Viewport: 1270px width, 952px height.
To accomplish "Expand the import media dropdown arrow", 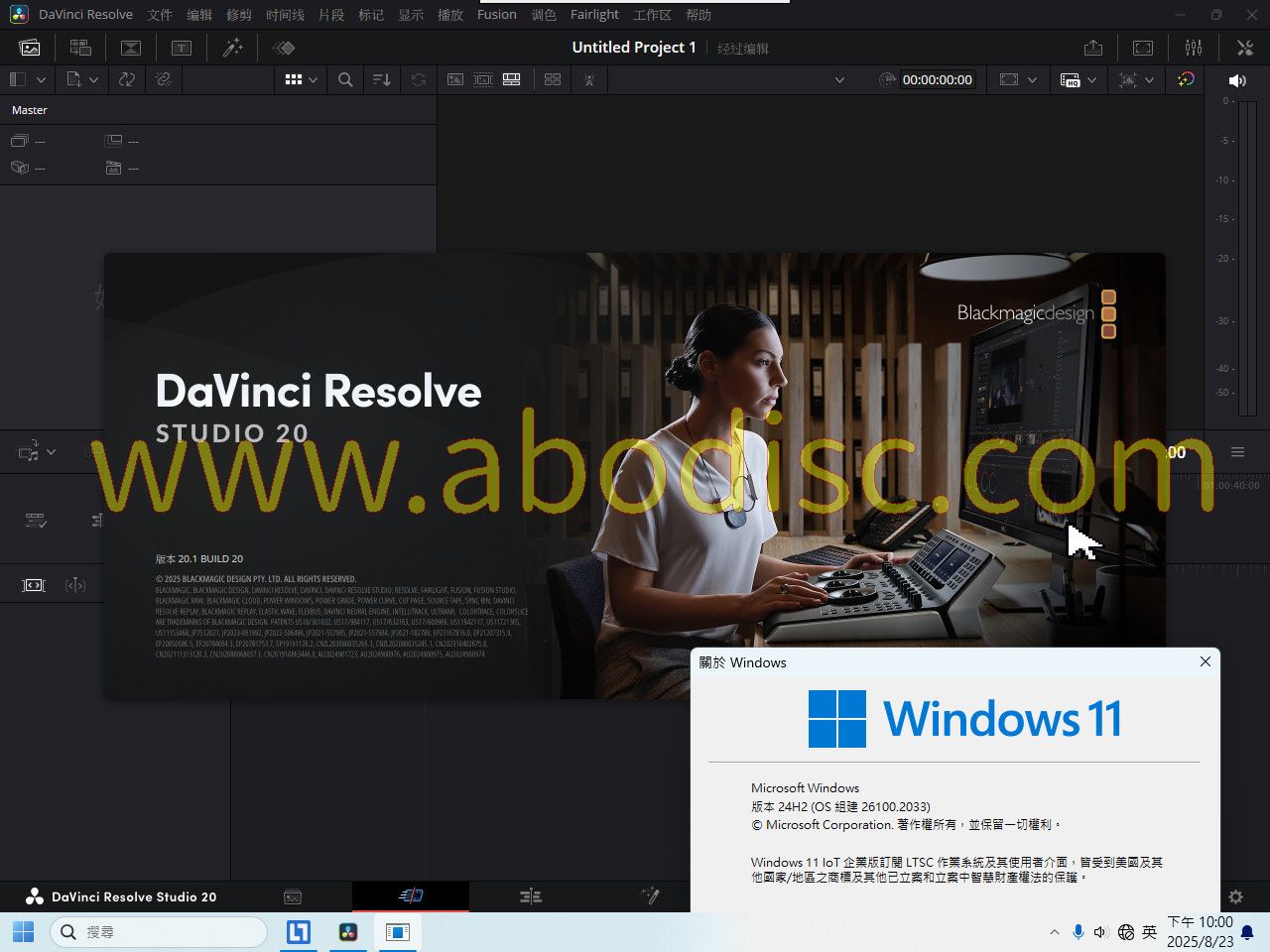I will pyautogui.click(x=93, y=79).
